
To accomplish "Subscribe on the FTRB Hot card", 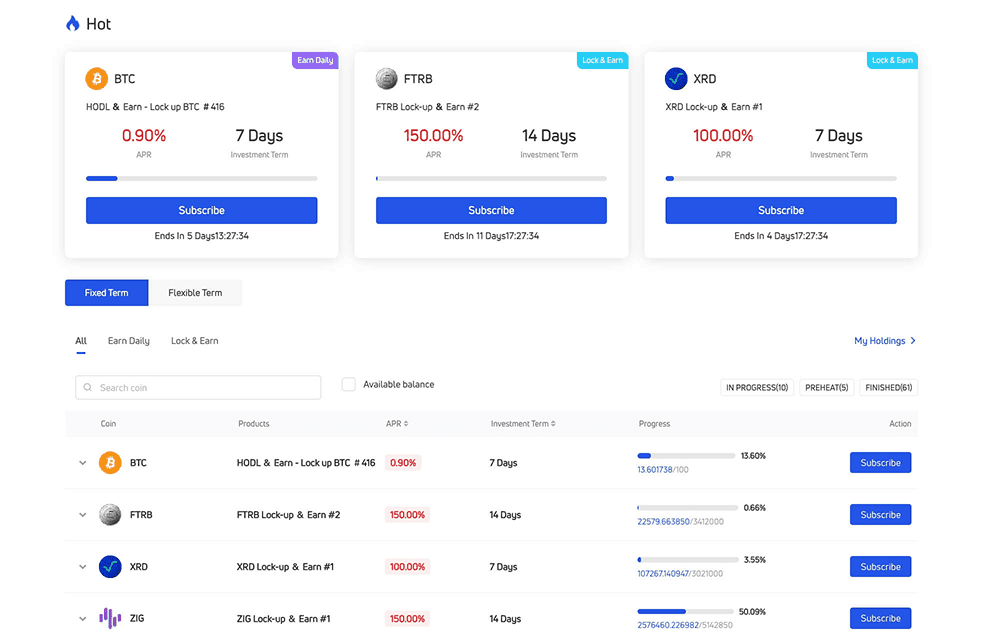I will coord(491,210).
